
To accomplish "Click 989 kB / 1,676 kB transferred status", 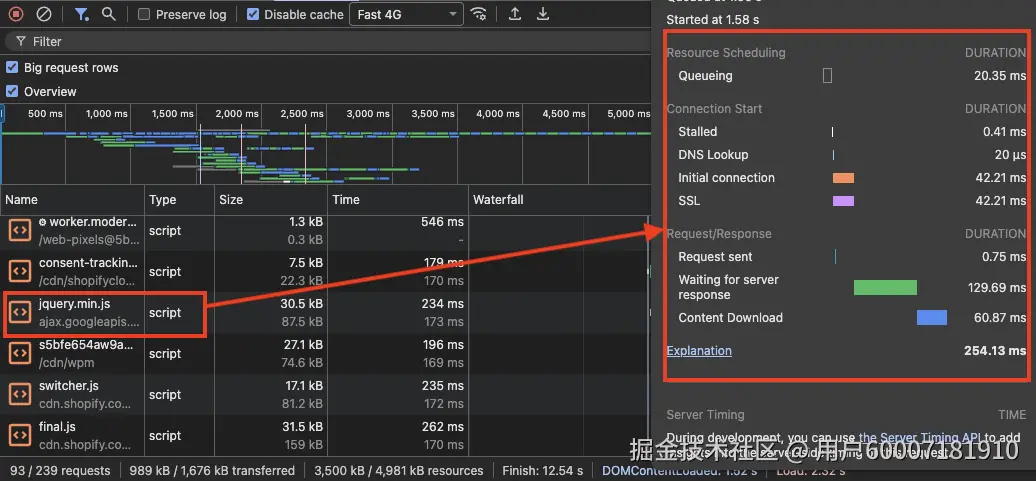I will (212, 470).
